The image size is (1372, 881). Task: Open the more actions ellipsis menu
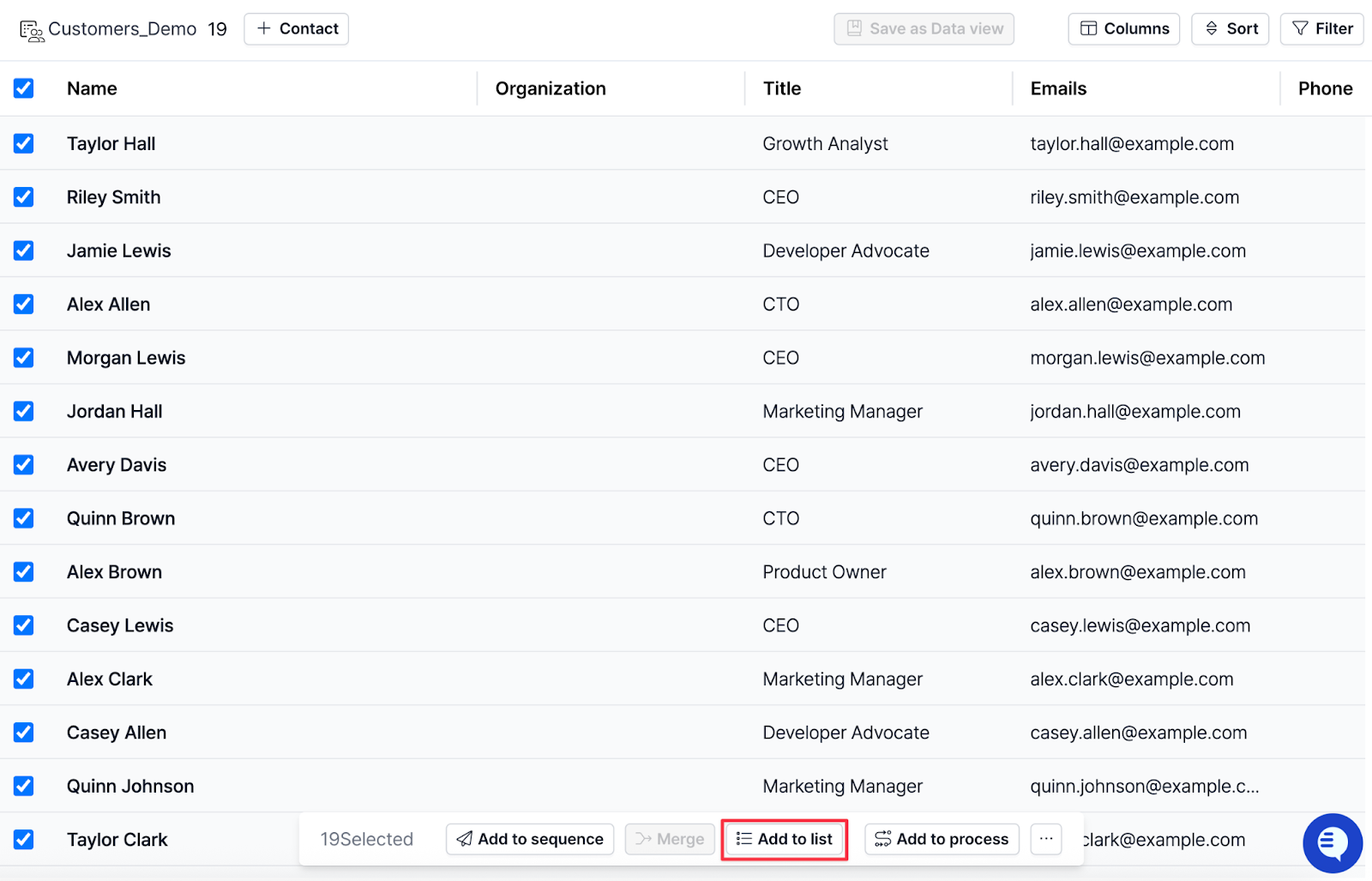pyautogui.click(x=1045, y=839)
